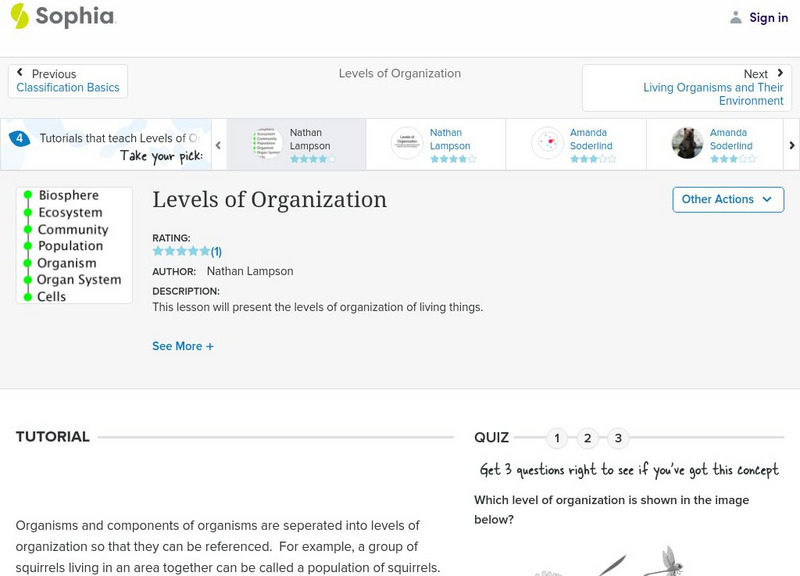
Task: Select first Nathan Lampson tutorial thumbnail
Action: (x=266, y=145)
